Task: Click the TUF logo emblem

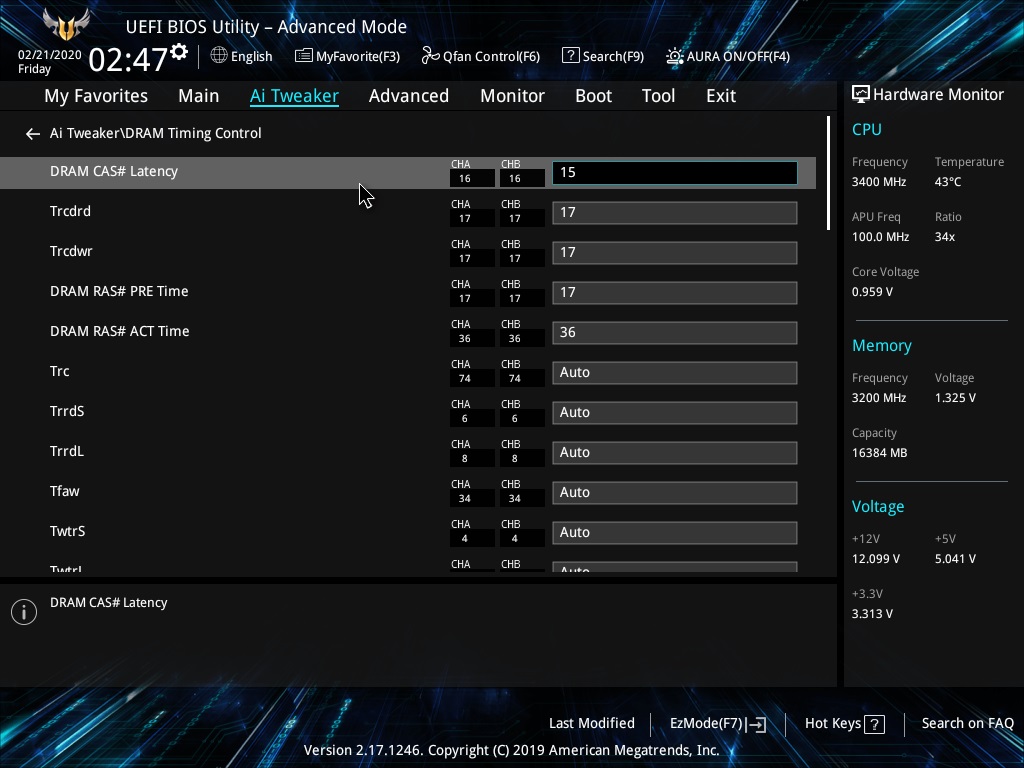Action: (66, 24)
